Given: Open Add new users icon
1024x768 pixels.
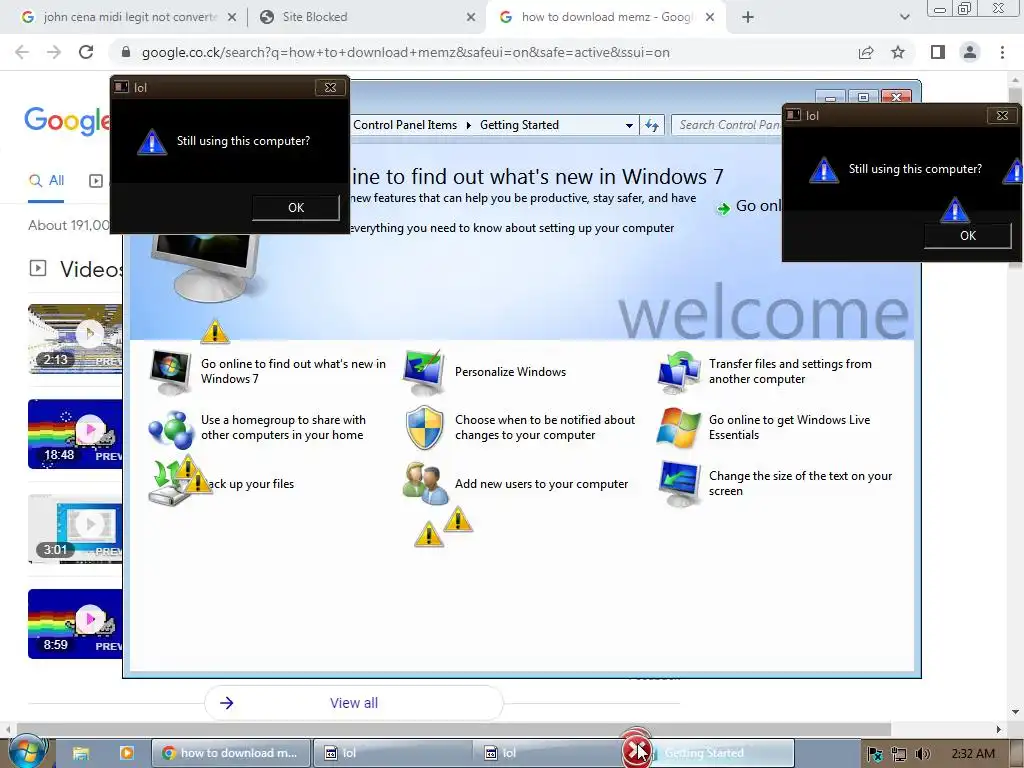Looking at the screenshot, I should point(425,484).
